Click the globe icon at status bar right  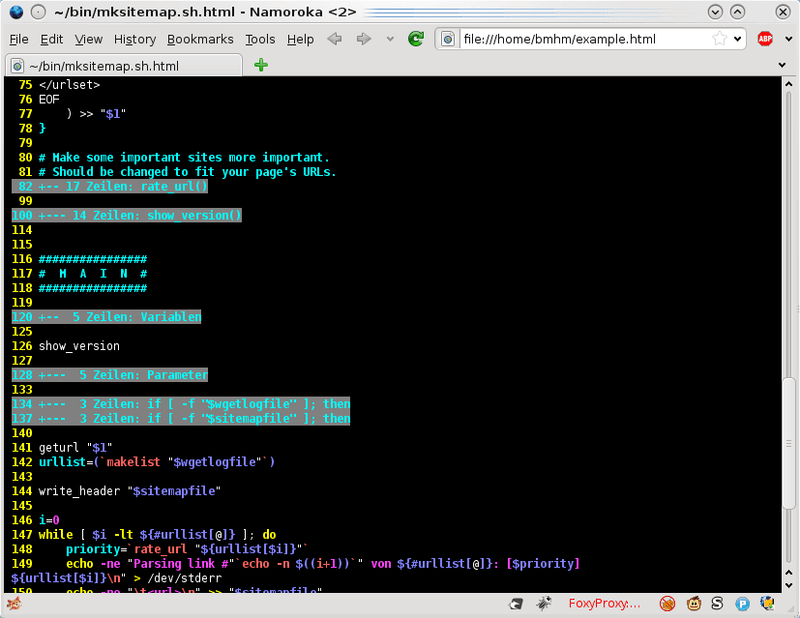[x=767, y=604]
